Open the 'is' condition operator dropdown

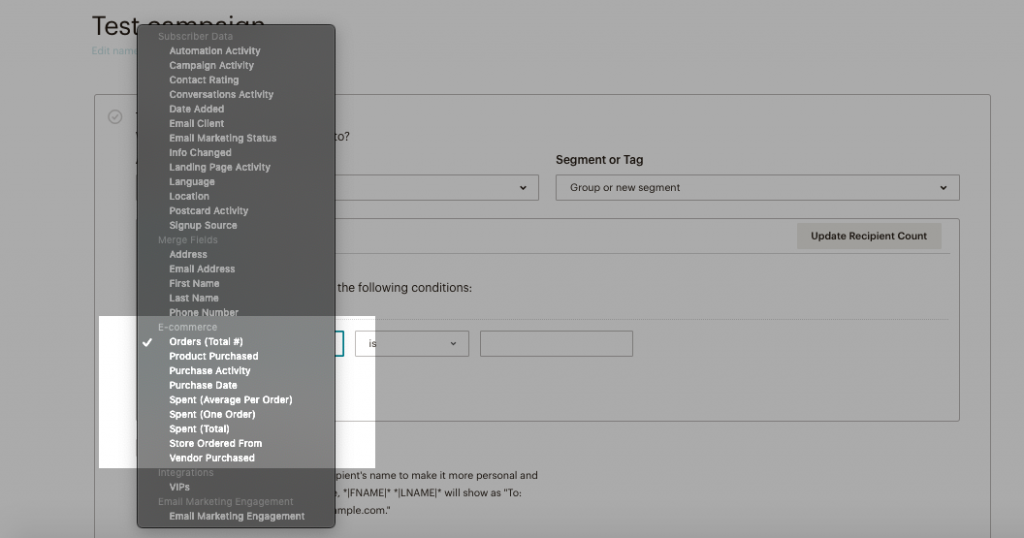coord(411,343)
